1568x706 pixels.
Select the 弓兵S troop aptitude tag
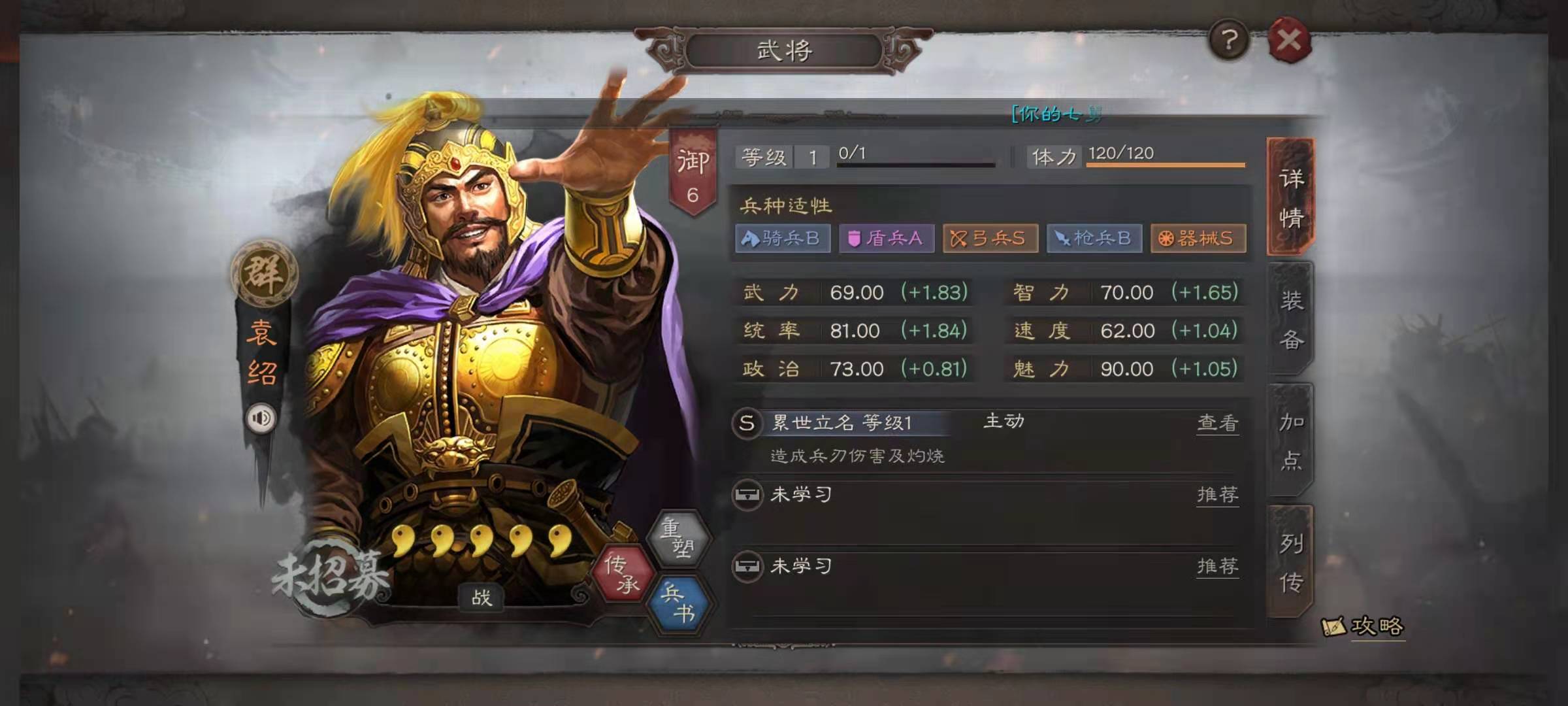990,238
